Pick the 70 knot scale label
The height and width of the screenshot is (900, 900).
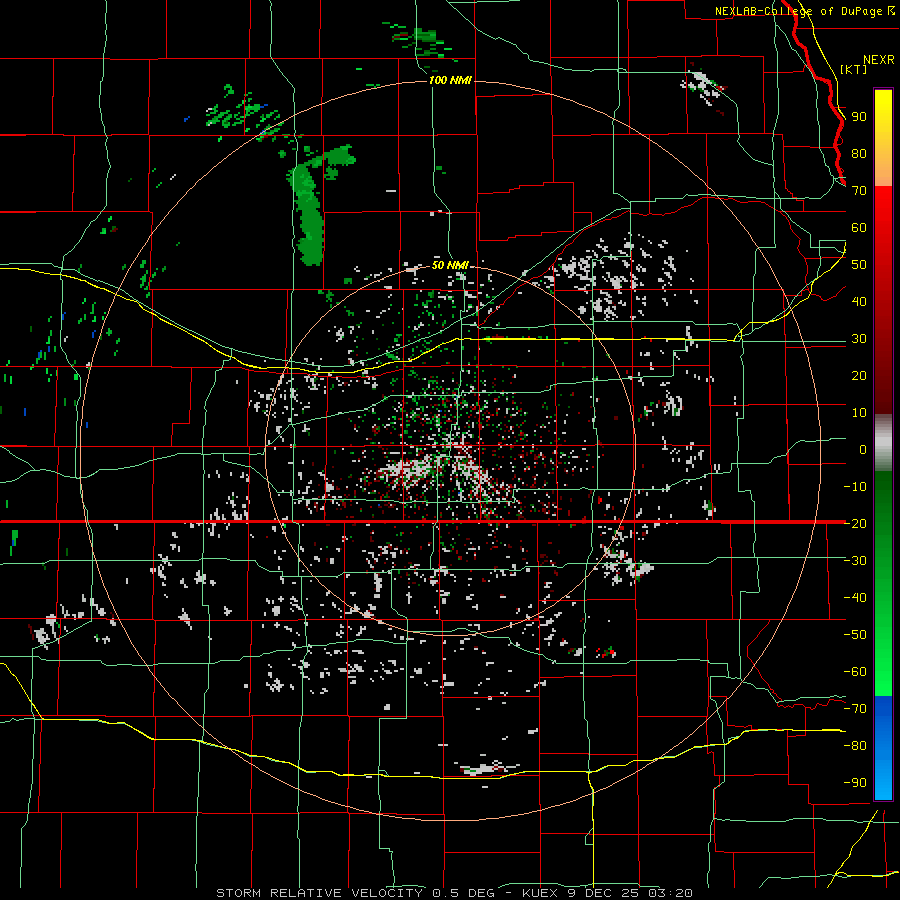(x=859, y=191)
